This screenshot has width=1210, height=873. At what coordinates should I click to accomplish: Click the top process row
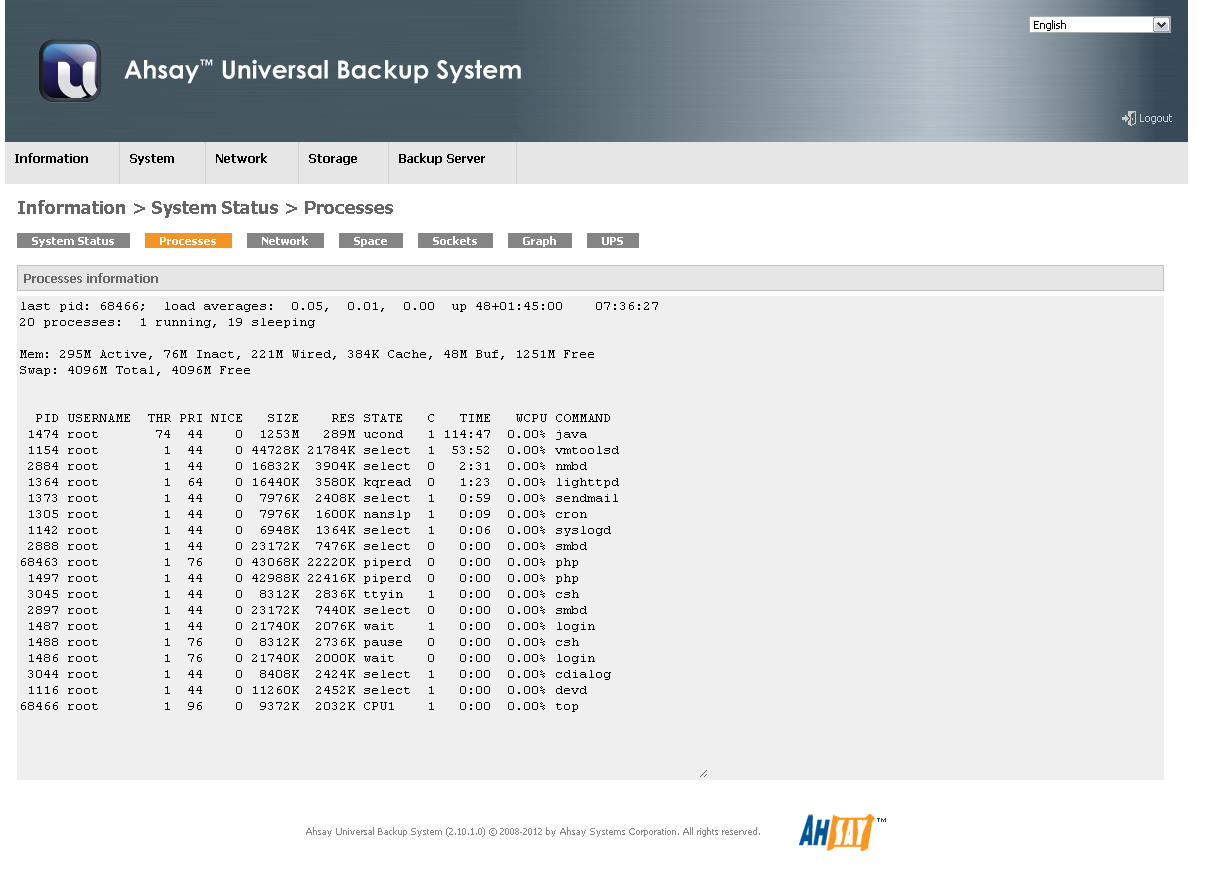[300, 706]
